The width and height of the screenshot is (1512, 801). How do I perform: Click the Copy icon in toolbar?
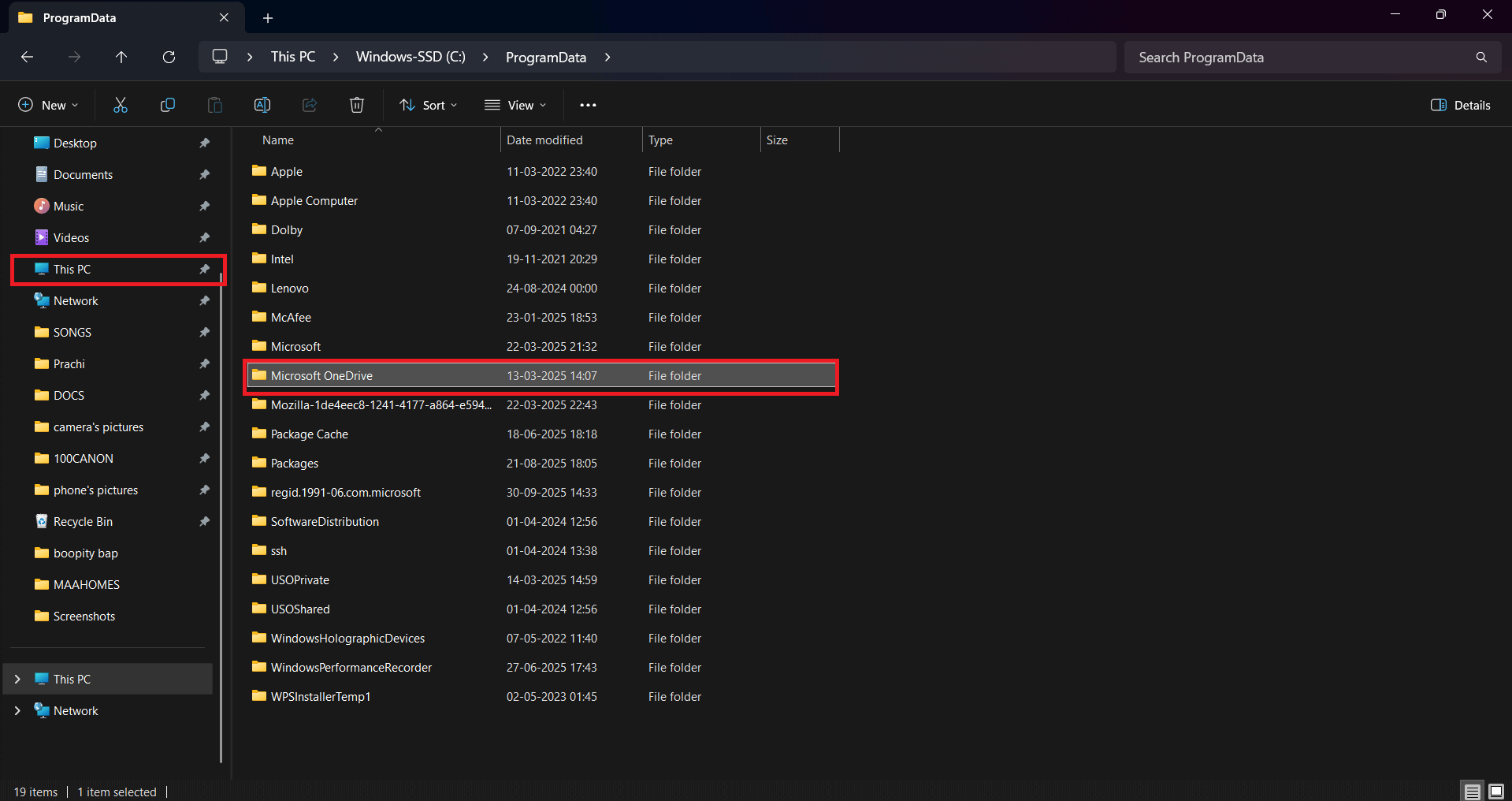pyautogui.click(x=168, y=105)
